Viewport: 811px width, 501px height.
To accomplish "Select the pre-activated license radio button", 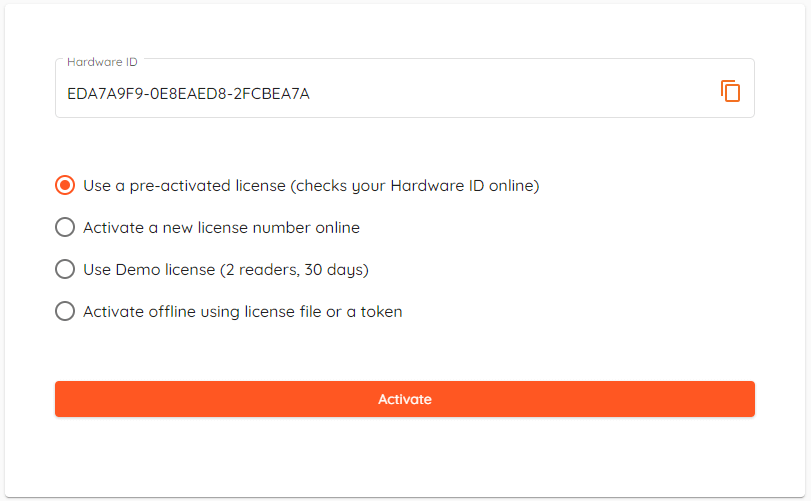I will pyautogui.click(x=65, y=185).
